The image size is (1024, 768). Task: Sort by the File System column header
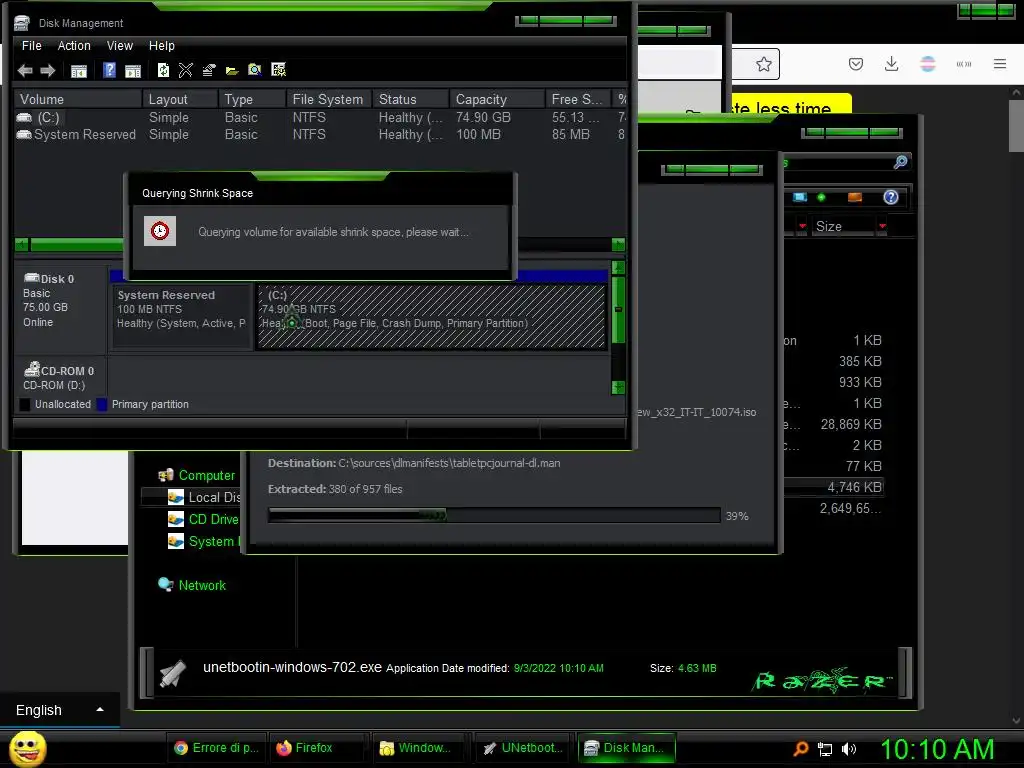[x=329, y=99]
